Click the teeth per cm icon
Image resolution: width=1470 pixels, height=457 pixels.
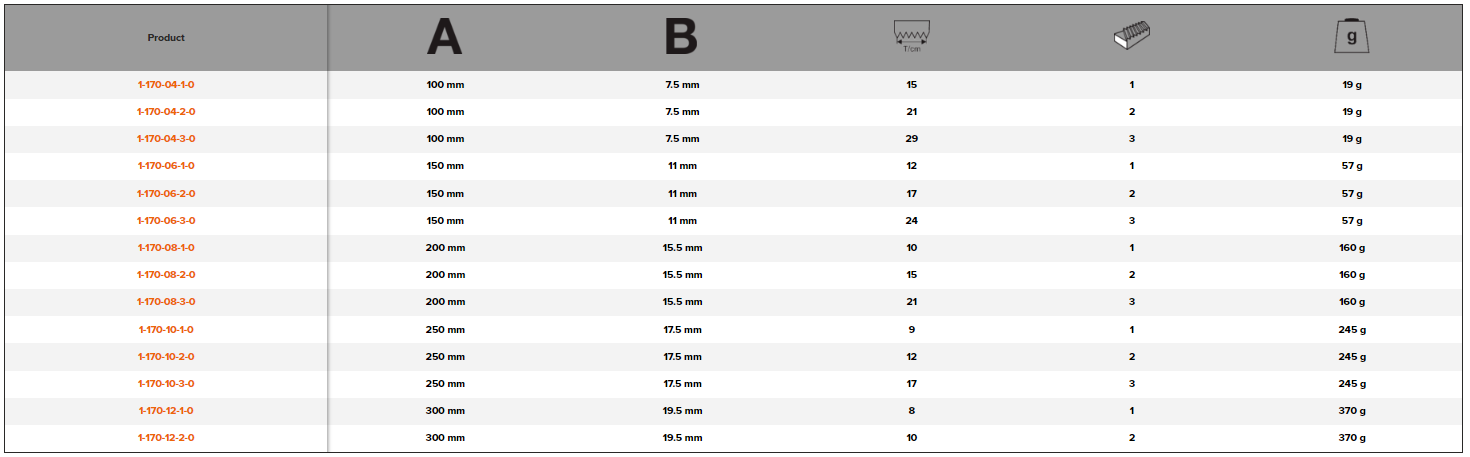(911, 37)
